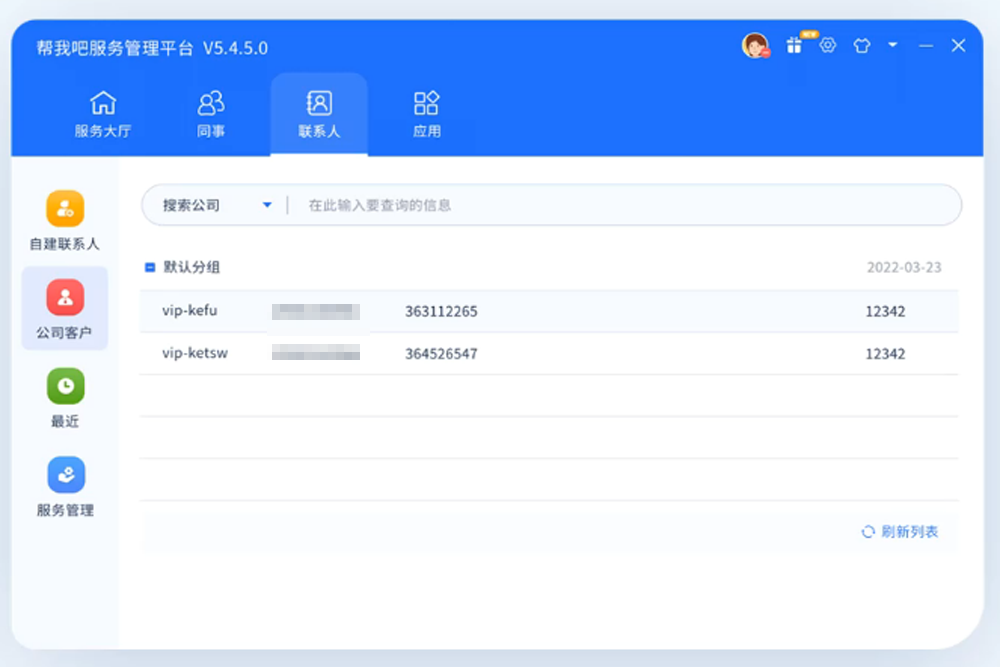Viewport: 1000px width, 667px height.
Task: Click the user avatar in the title bar
Action: point(757,45)
